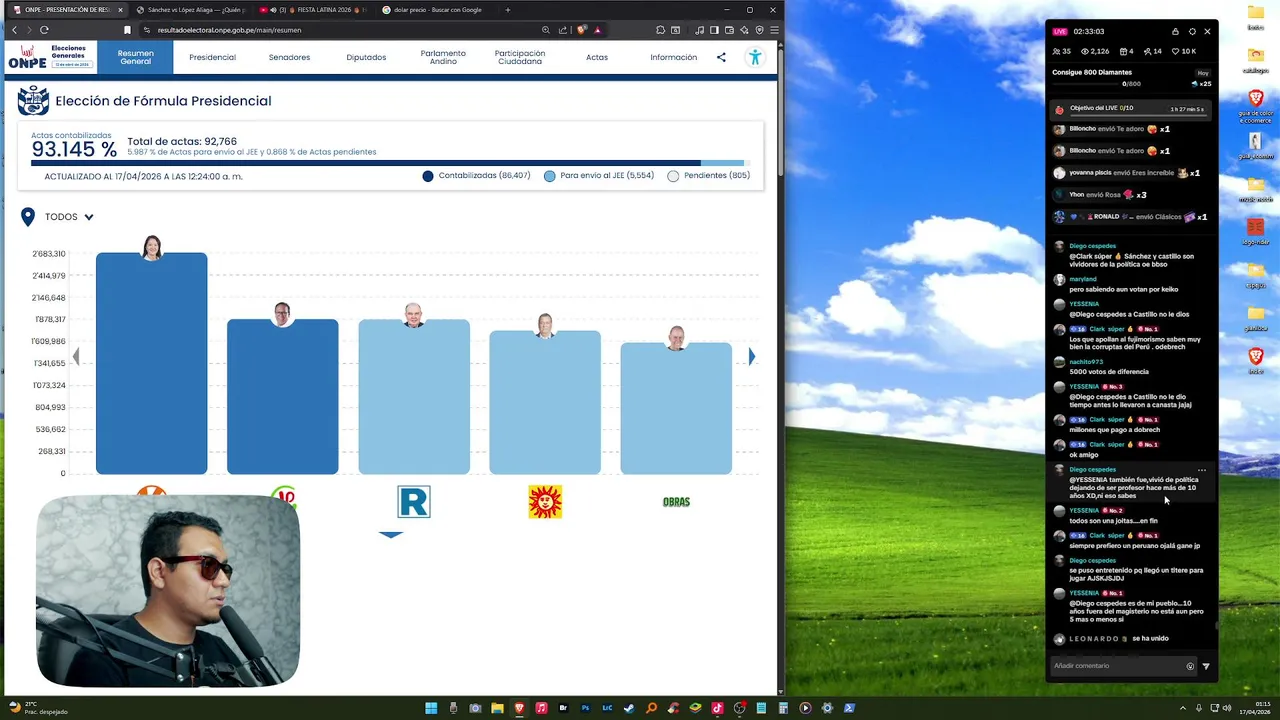Open the Resumen General tab
Screen dimensions: 1280x720
coord(135,57)
